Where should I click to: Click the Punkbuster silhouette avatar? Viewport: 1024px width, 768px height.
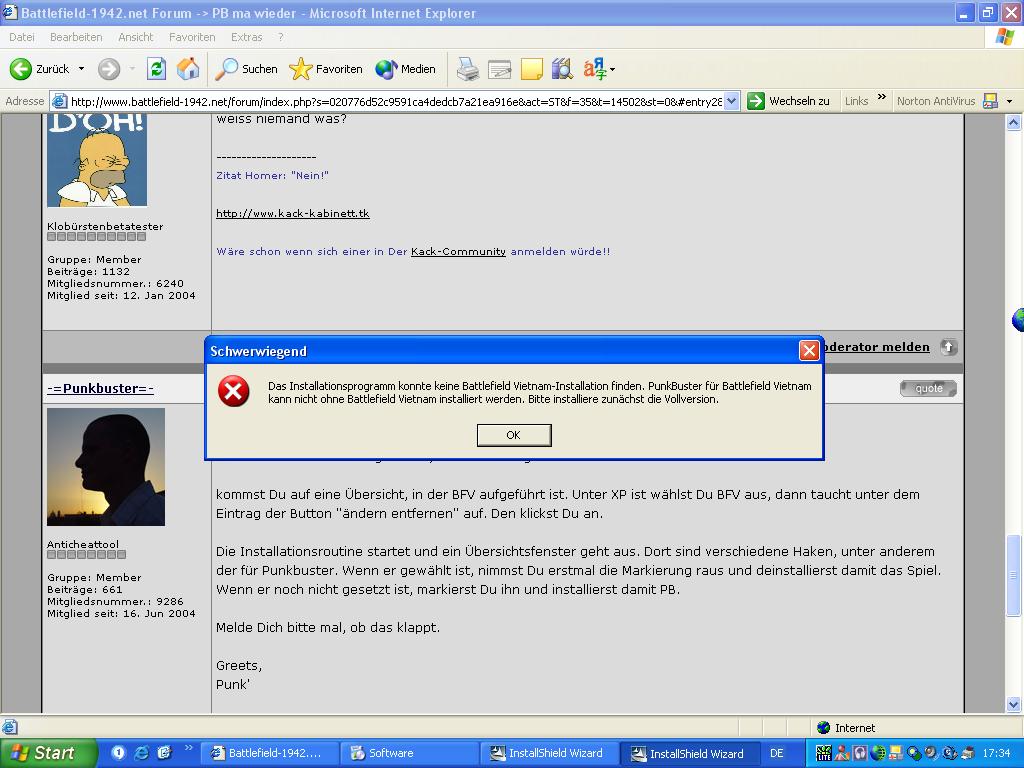(106, 467)
